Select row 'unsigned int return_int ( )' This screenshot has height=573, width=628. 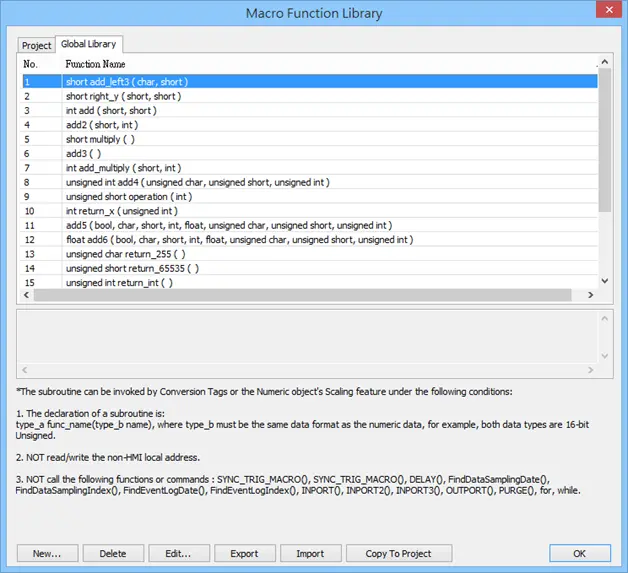[309, 283]
